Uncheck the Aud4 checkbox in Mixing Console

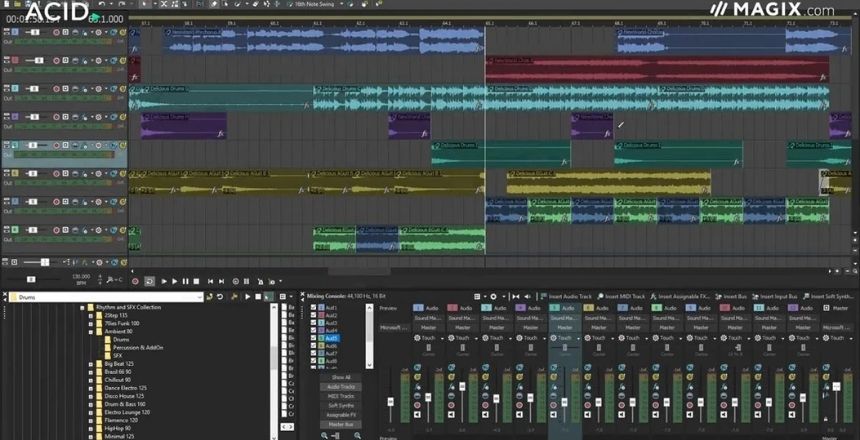click(x=313, y=330)
